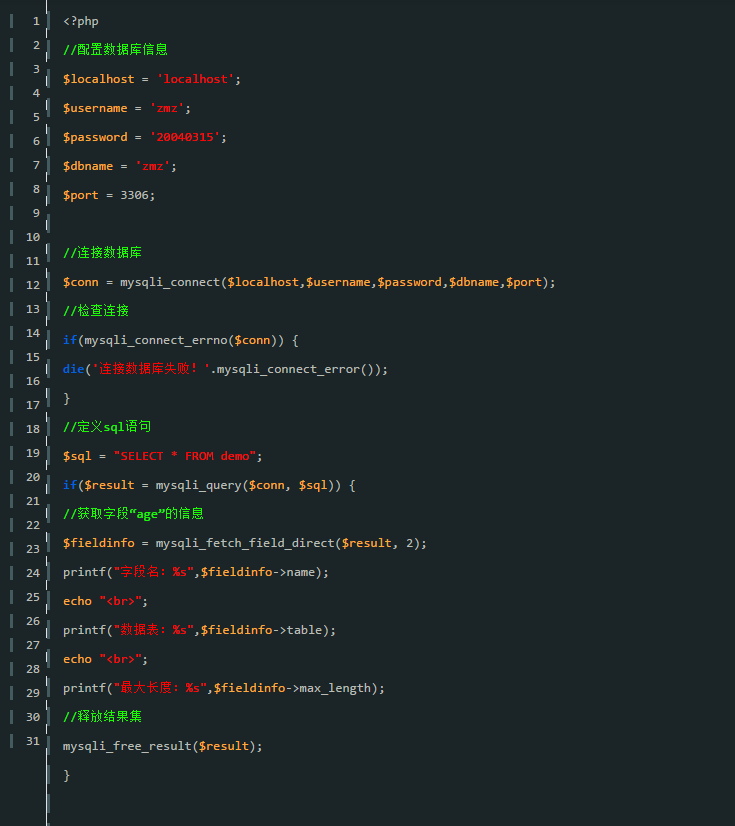
Task: Click line number 31 in gutter
Action: pos(33,741)
